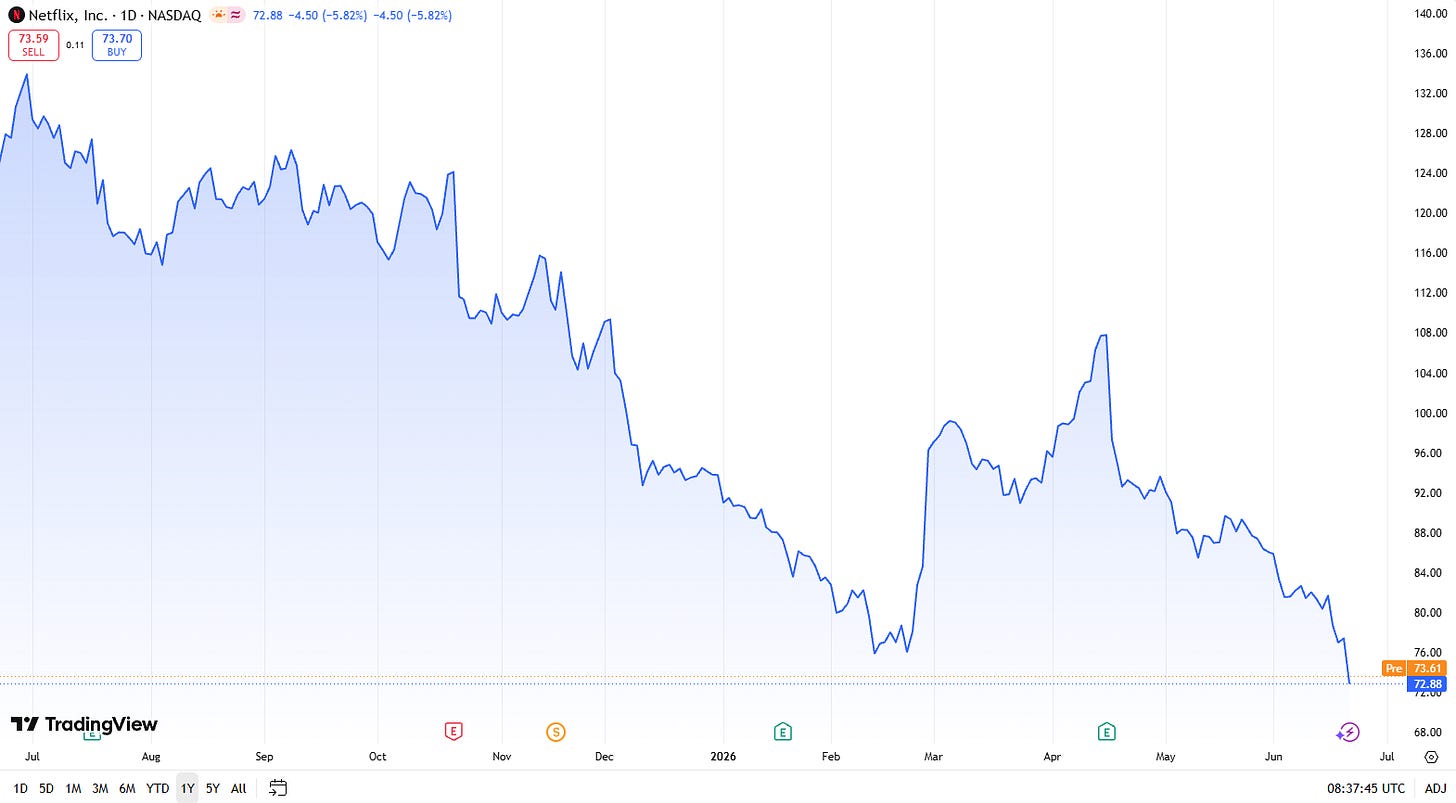The height and width of the screenshot is (803, 1456).
Task: Click the 120.00 price axis label
Action: pyautogui.click(x=1431, y=213)
